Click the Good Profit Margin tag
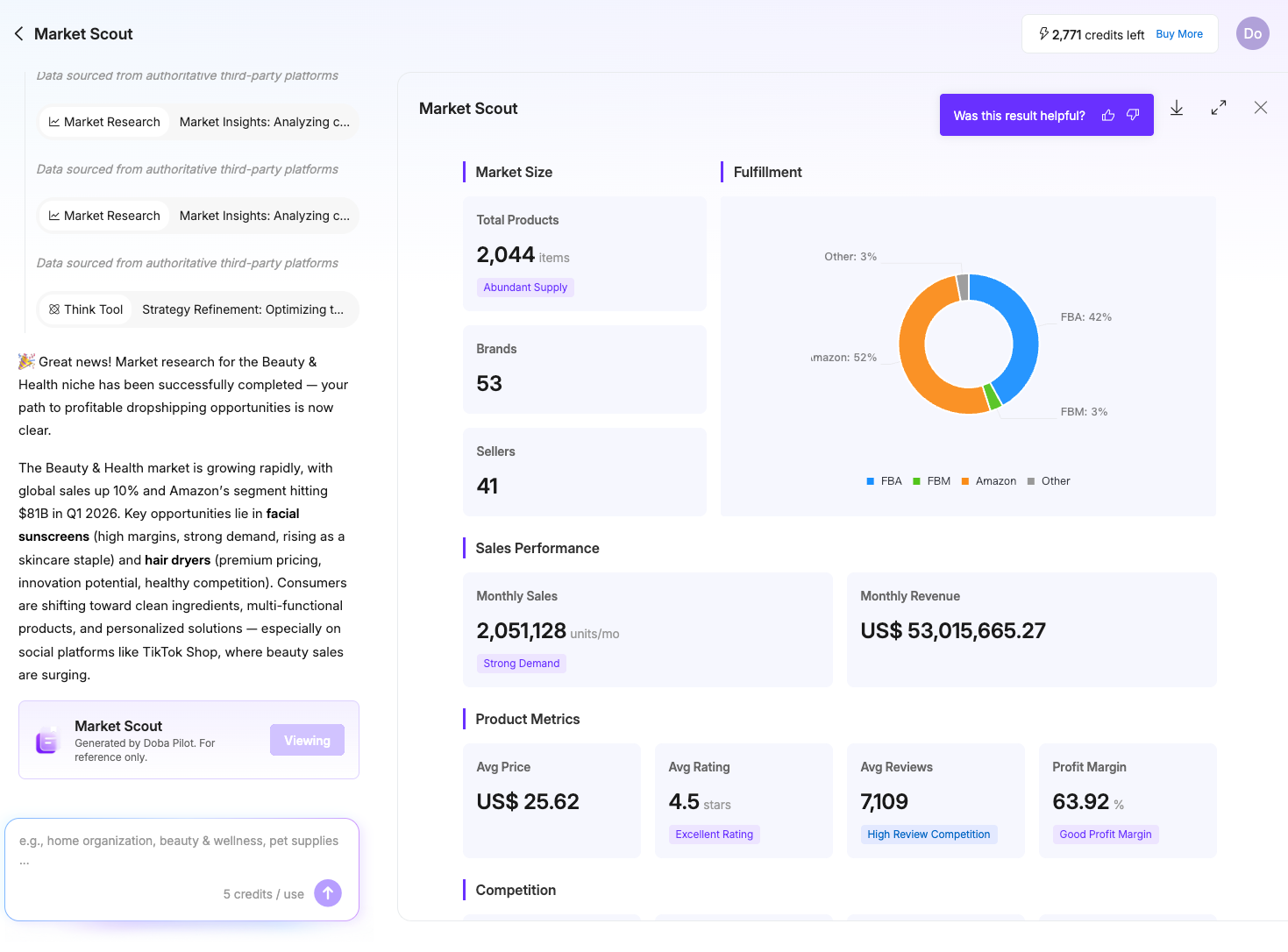This screenshot has height=952, width=1288. [1105, 835]
